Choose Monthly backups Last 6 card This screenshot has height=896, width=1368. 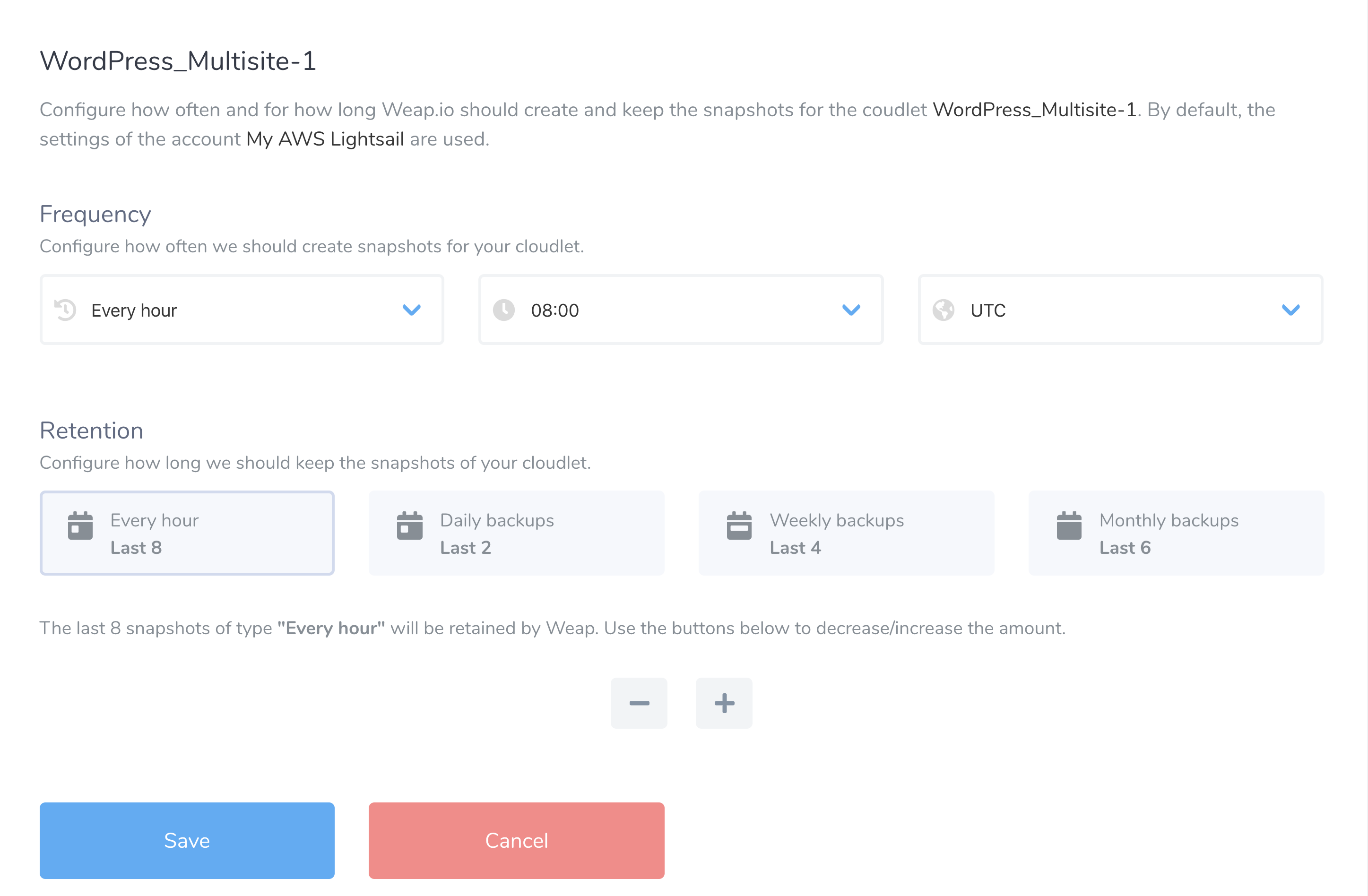pyautogui.click(x=1176, y=533)
